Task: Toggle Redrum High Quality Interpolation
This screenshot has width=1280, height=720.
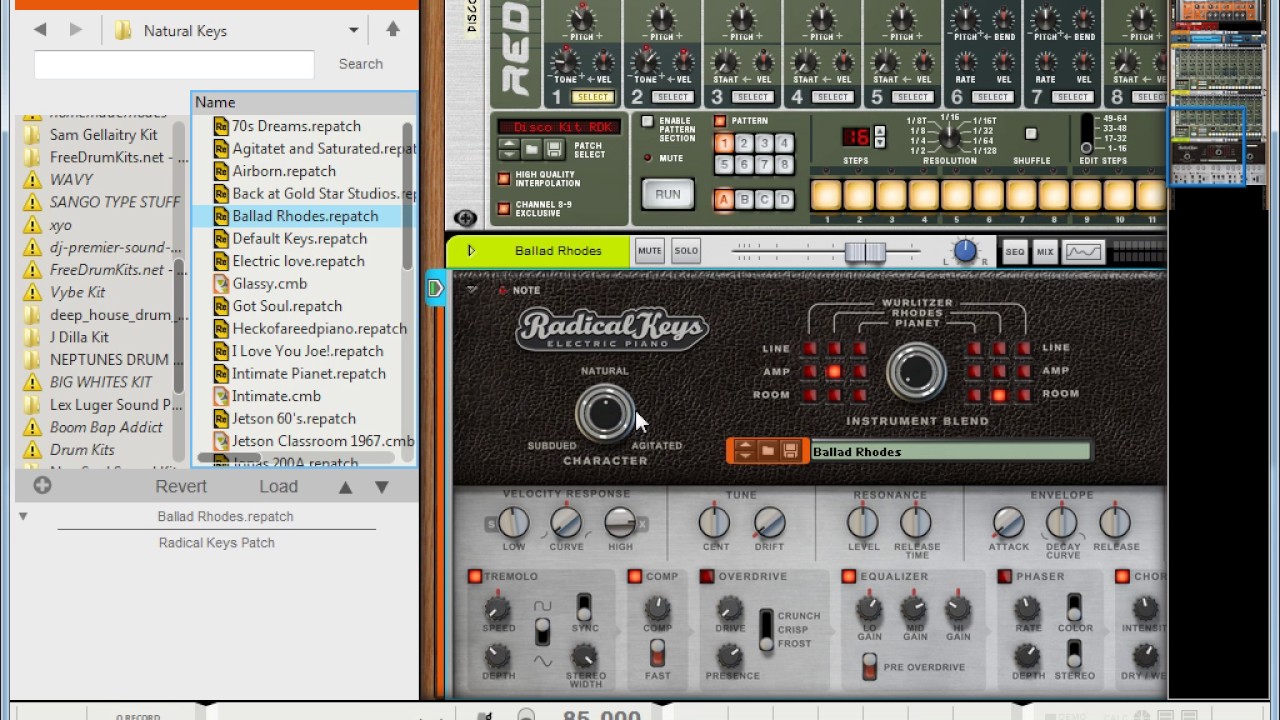Action: click(x=504, y=179)
